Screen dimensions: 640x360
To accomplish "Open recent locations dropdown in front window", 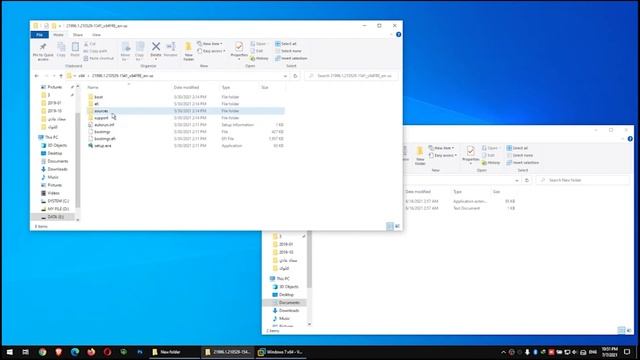I will tap(54, 76).
